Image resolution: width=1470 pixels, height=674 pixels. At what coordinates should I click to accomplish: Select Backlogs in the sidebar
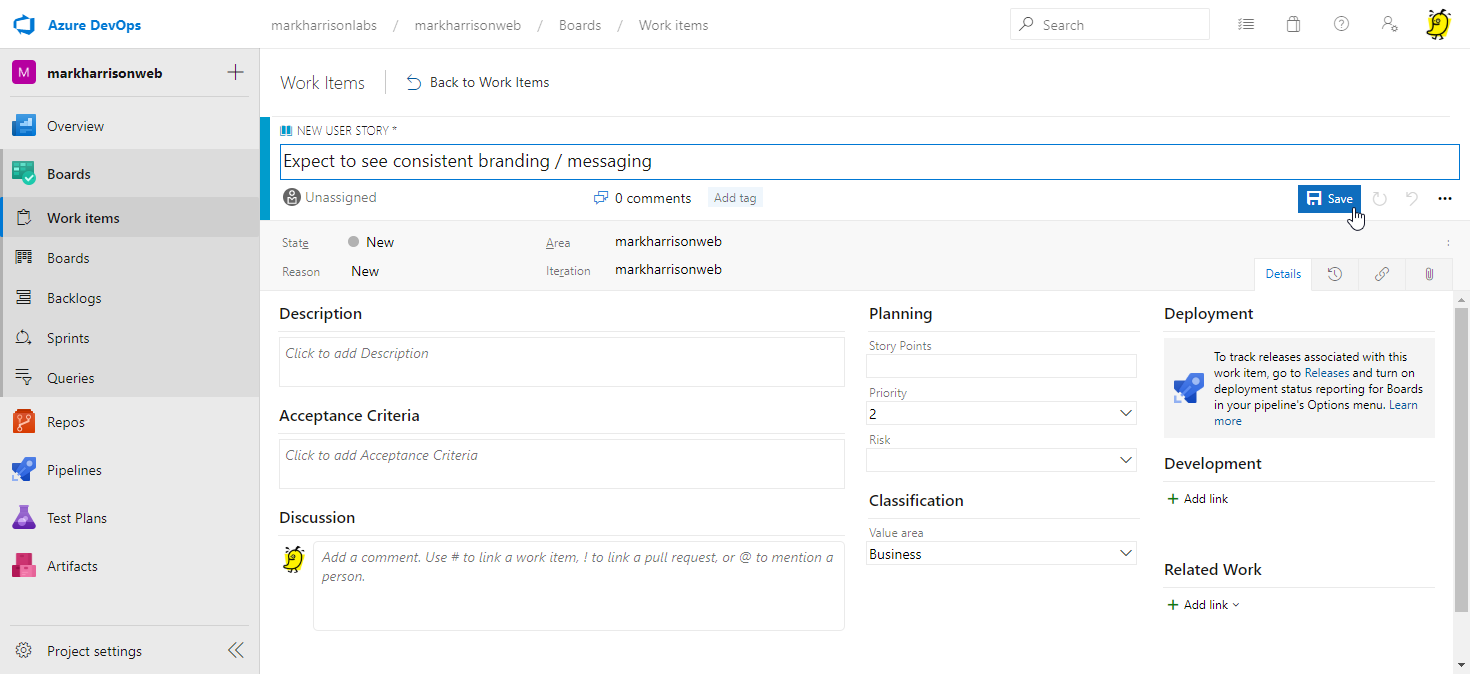coord(74,298)
